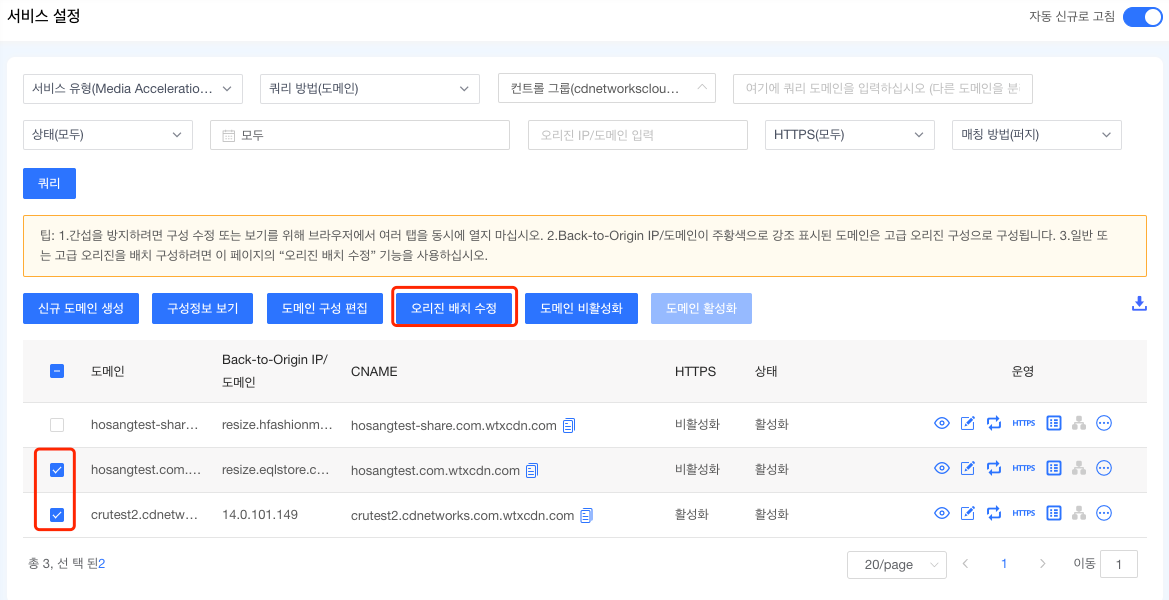Click the 오리진 IP/도메인 입력 input field

point(637,134)
